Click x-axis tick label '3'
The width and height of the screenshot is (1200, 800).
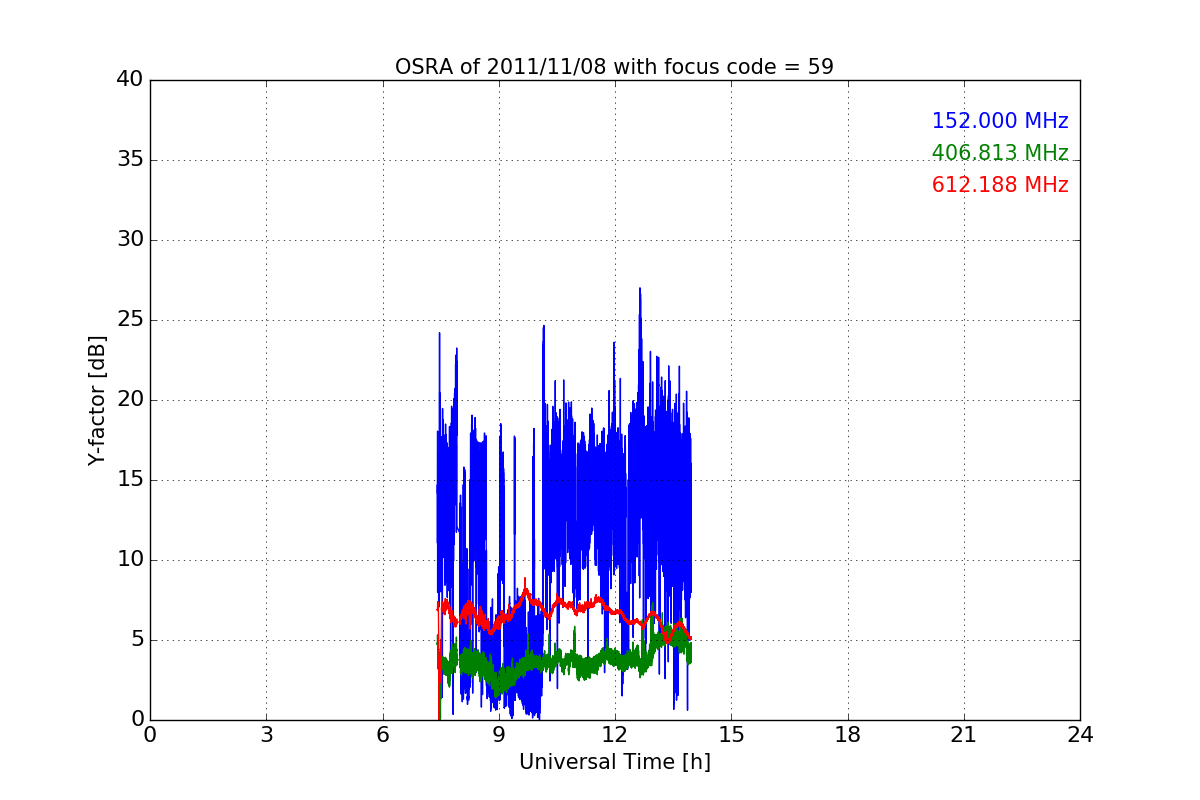[x=266, y=735]
